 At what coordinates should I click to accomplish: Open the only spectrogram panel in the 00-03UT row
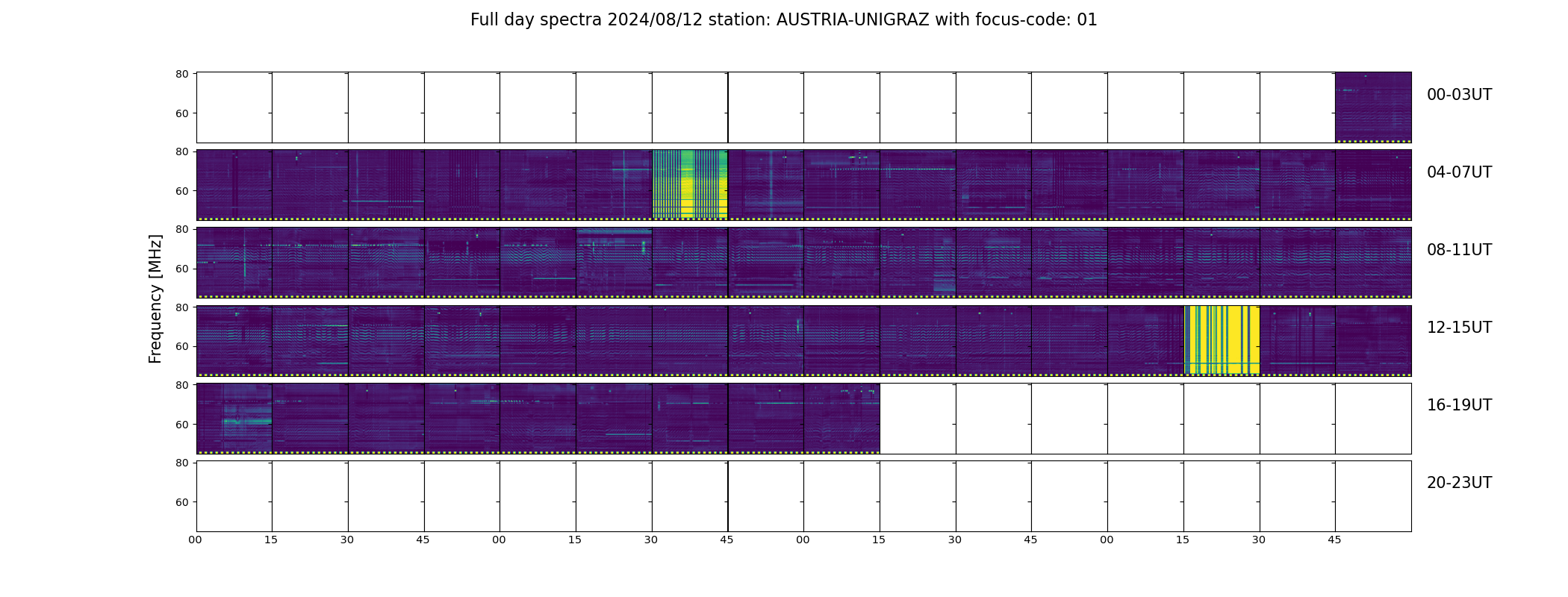point(1373,107)
